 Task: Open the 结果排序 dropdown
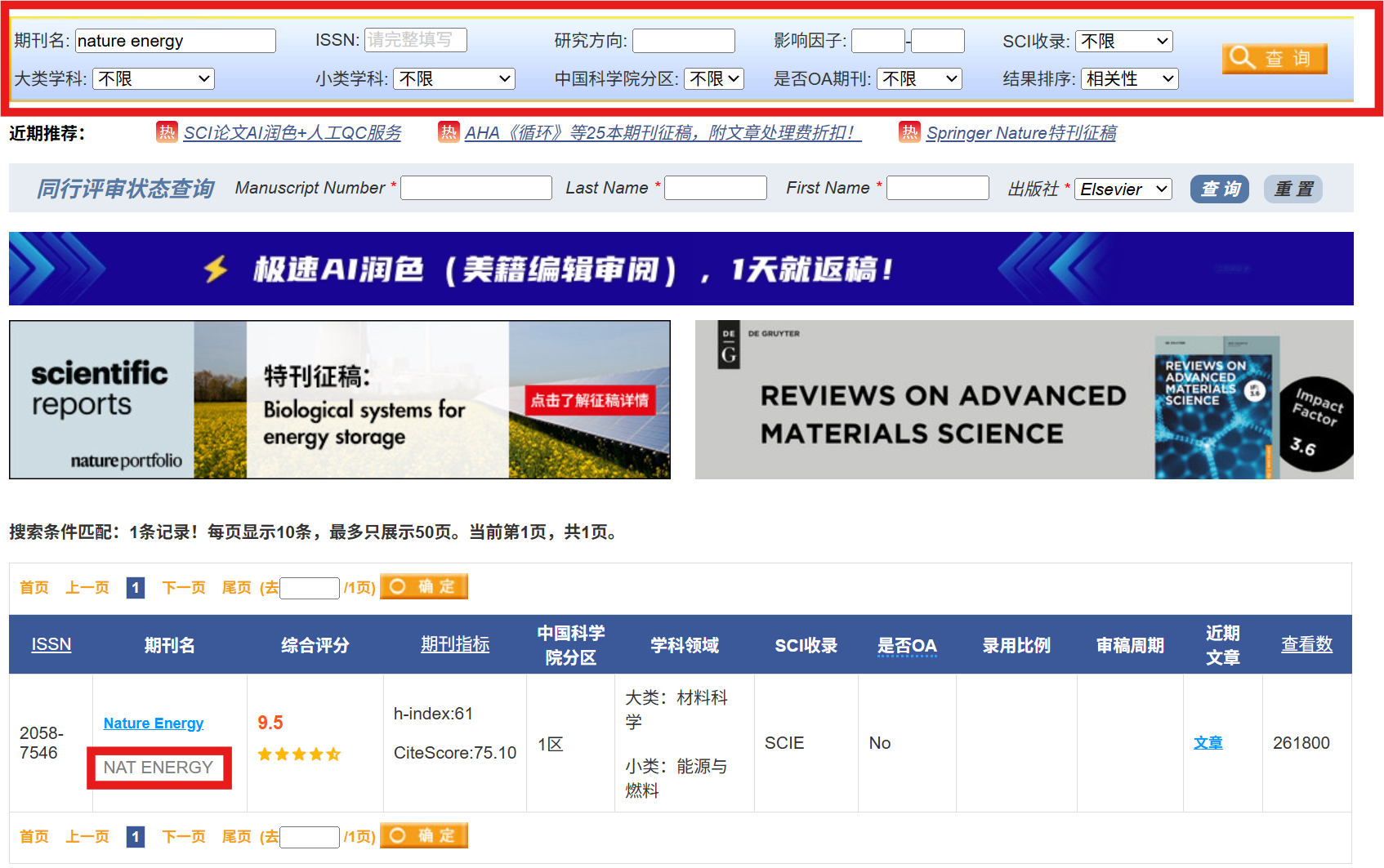pos(1130,79)
